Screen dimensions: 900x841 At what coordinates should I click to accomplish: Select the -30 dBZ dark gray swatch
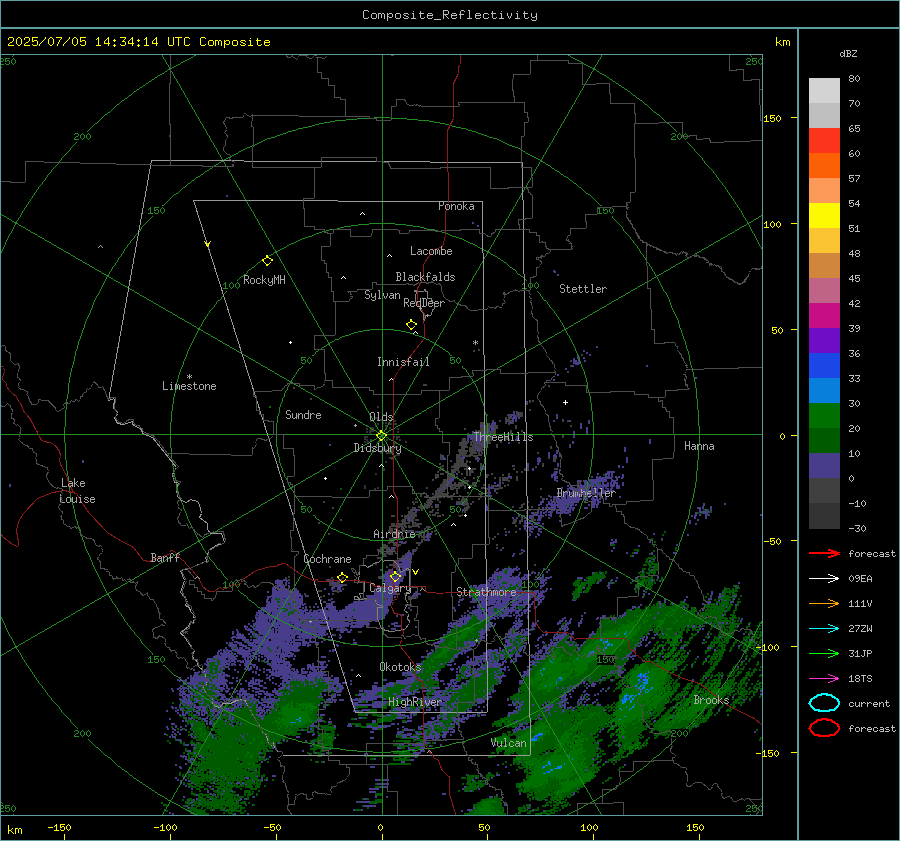pyautogui.click(x=824, y=516)
